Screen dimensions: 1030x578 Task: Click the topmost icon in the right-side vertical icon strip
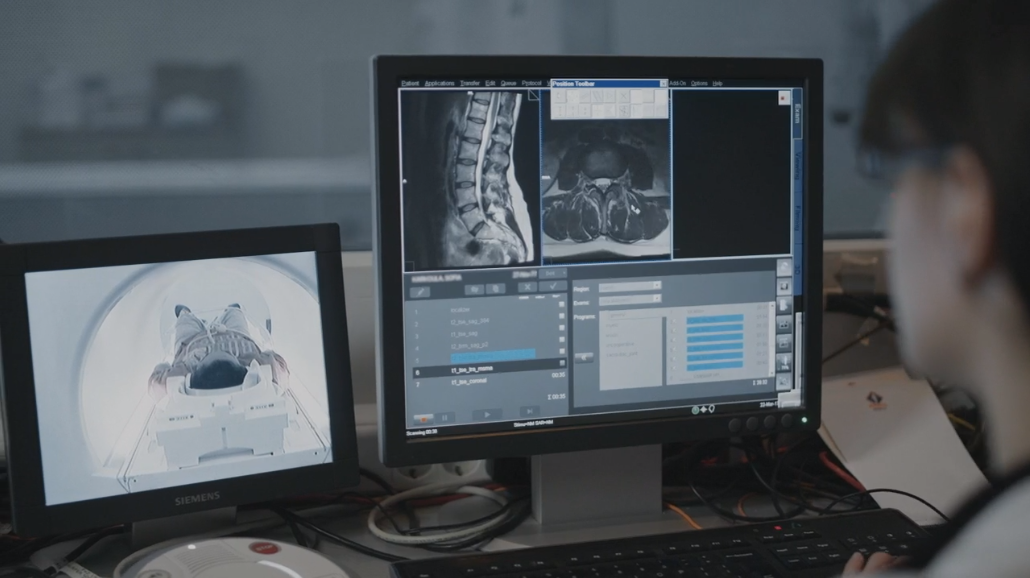(x=784, y=268)
